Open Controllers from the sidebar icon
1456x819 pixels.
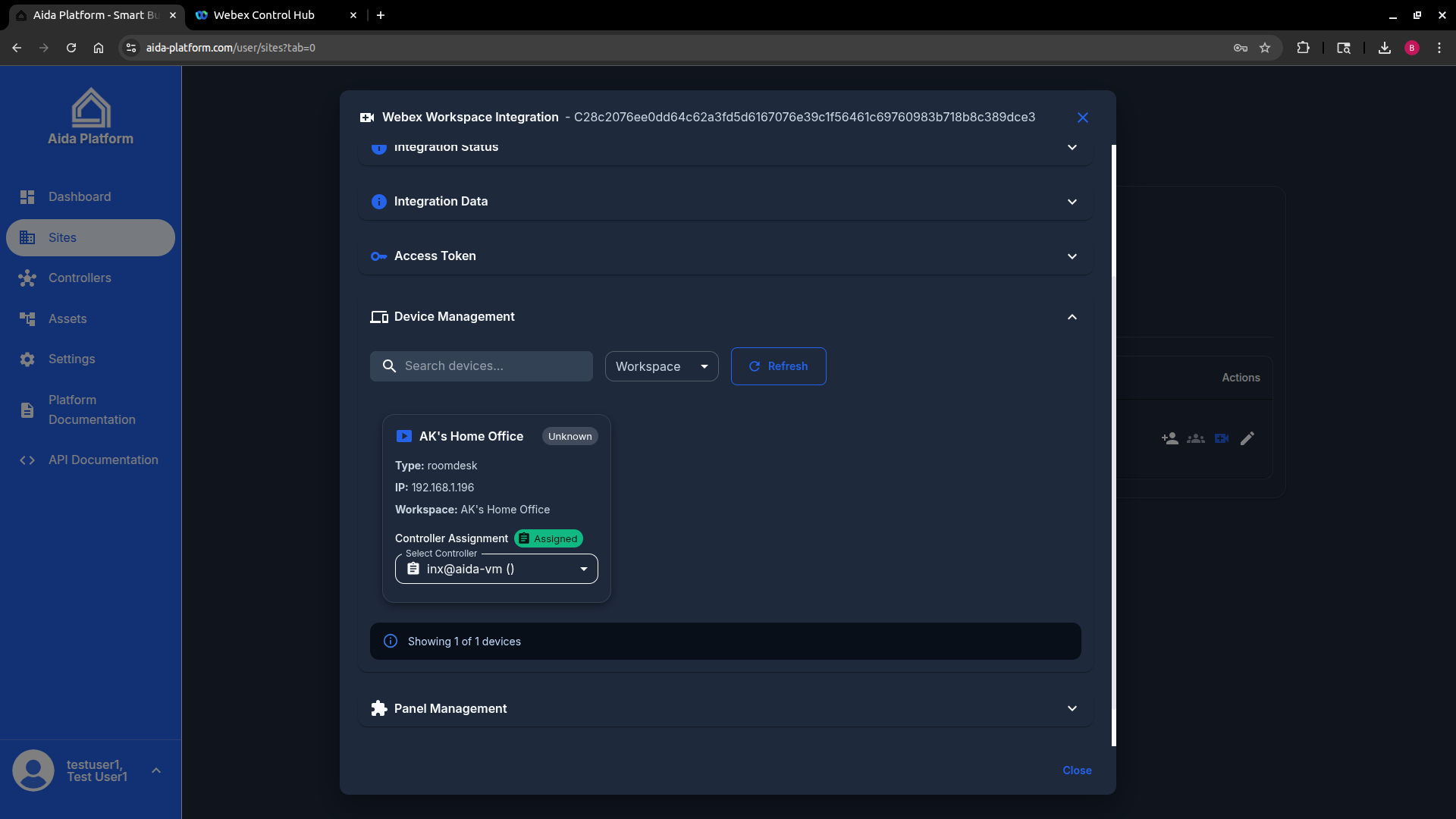(27, 278)
